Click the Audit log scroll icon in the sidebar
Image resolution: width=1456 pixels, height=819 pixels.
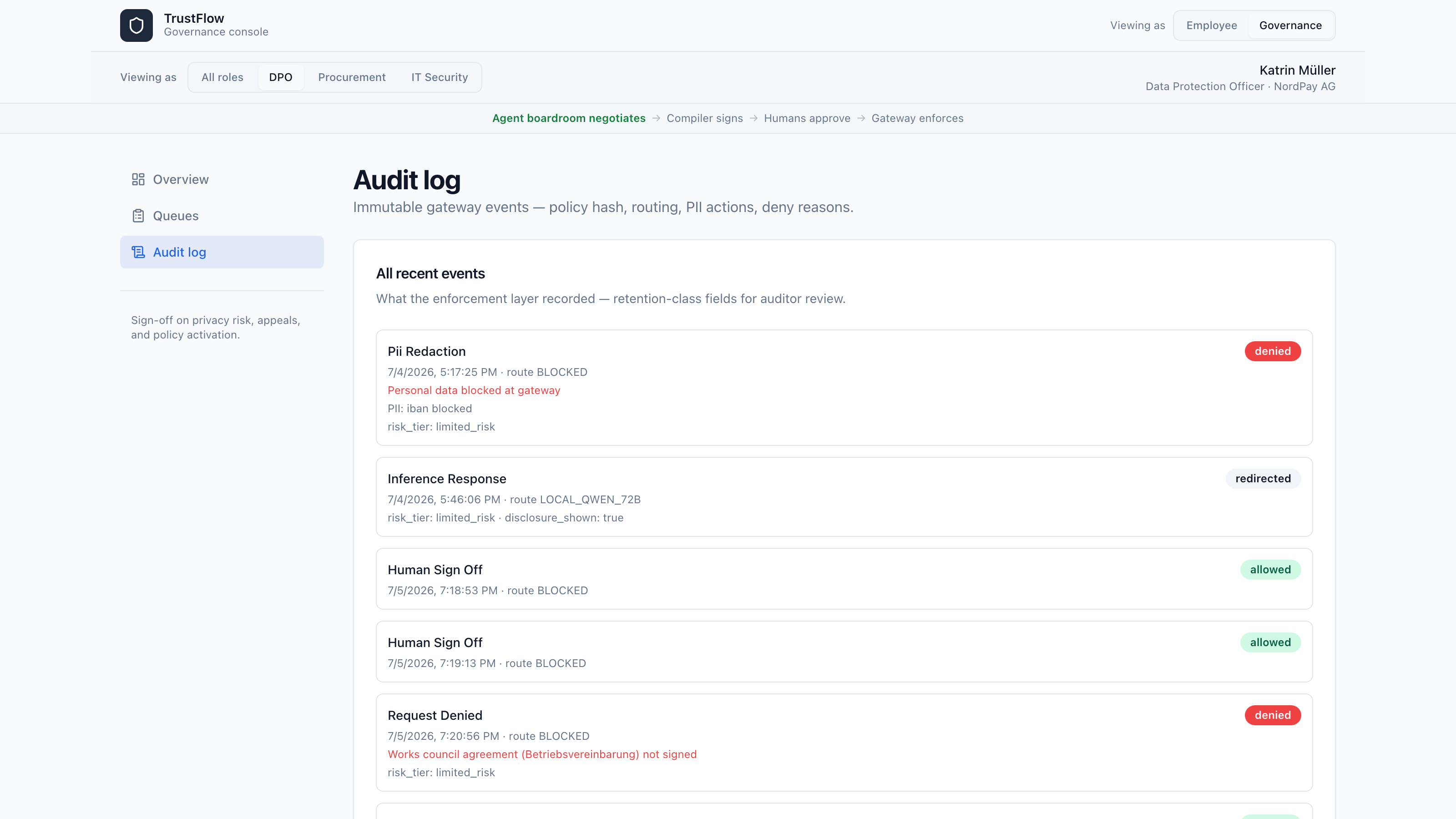click(138, 252)
